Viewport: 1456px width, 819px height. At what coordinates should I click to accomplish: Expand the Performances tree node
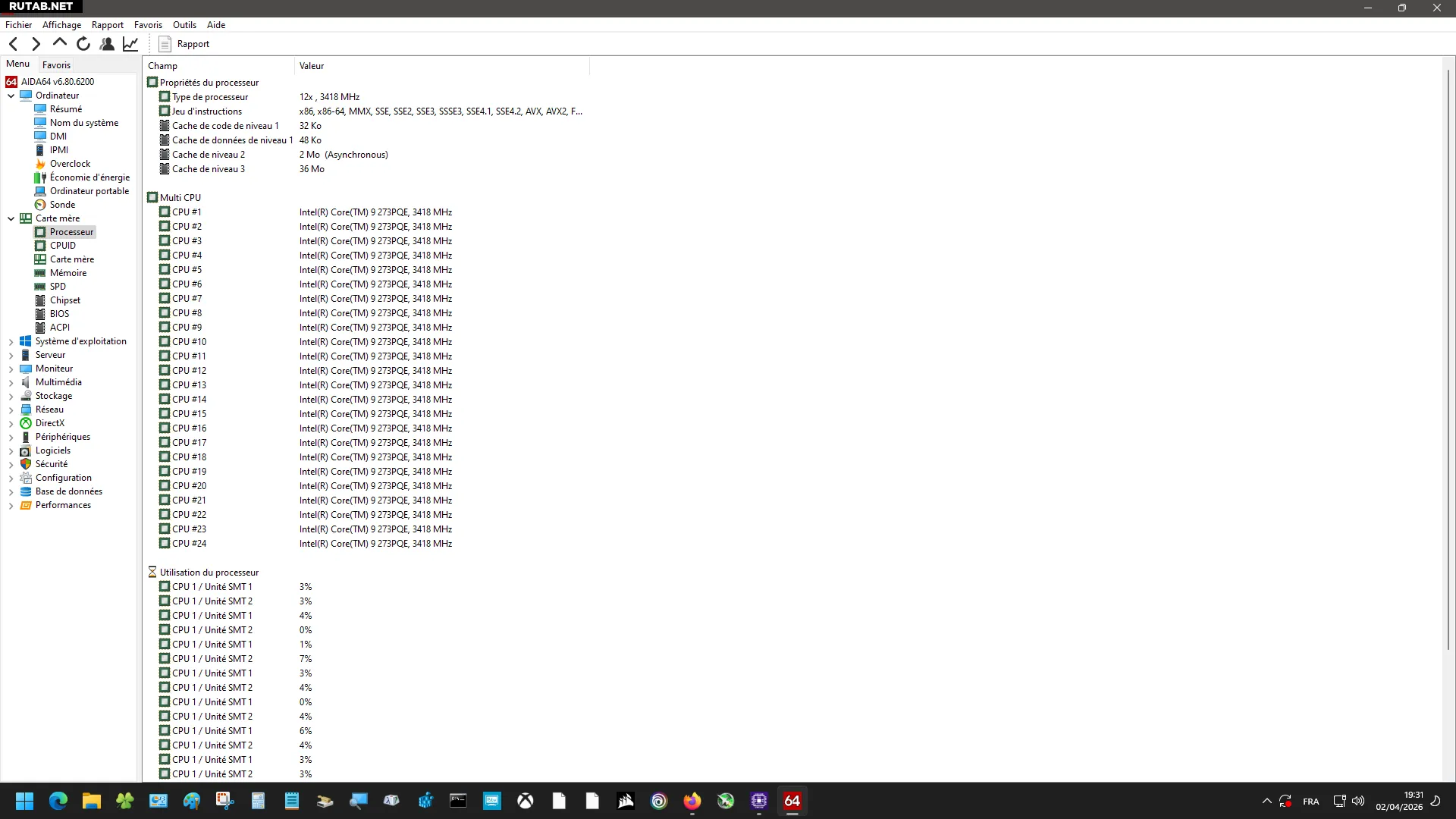tap(11, 505)
